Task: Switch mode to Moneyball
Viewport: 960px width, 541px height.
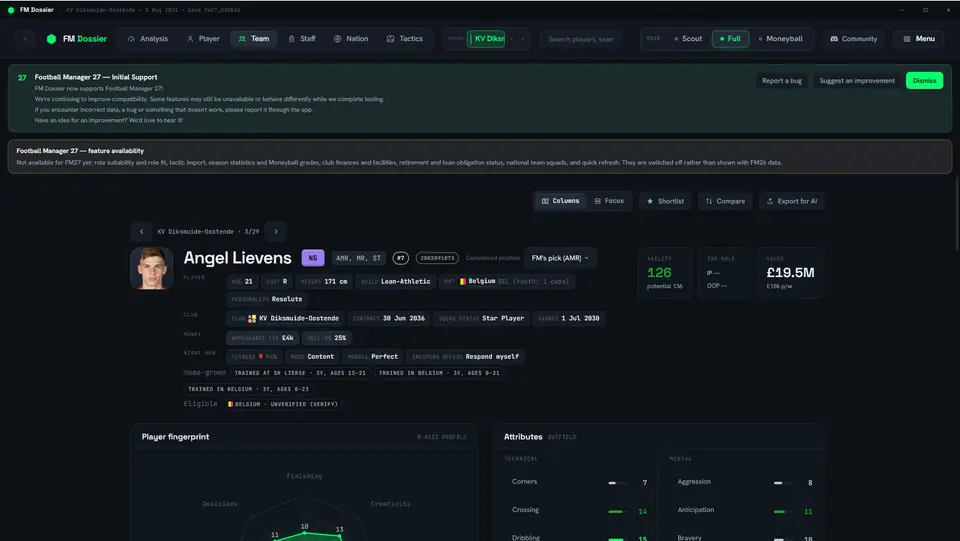Action: (x=781, y=39)
